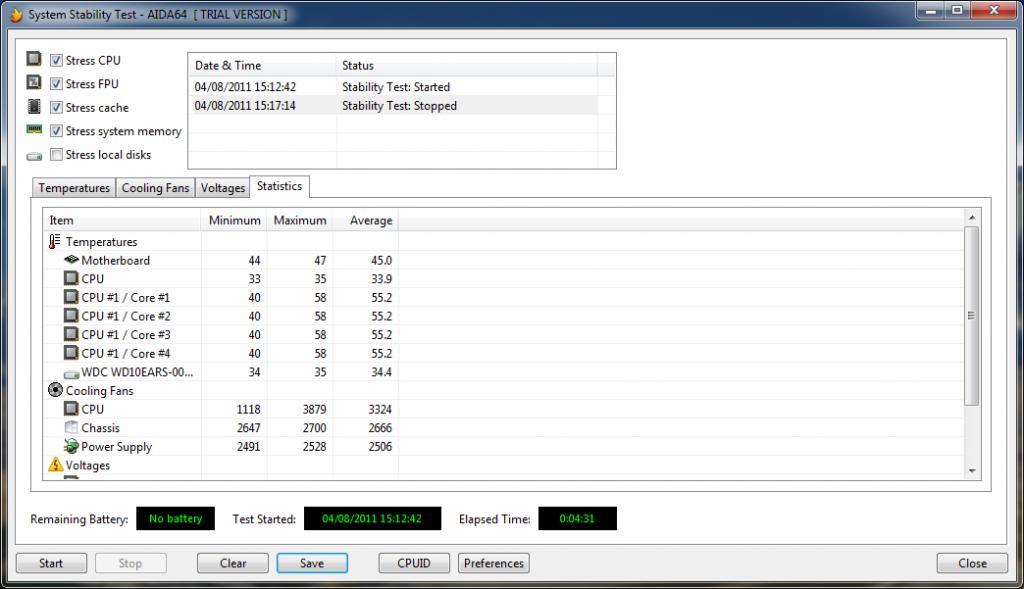Click the CPU fan maximum value 3879
1024x589 pixels.
(x=314, y=409)
